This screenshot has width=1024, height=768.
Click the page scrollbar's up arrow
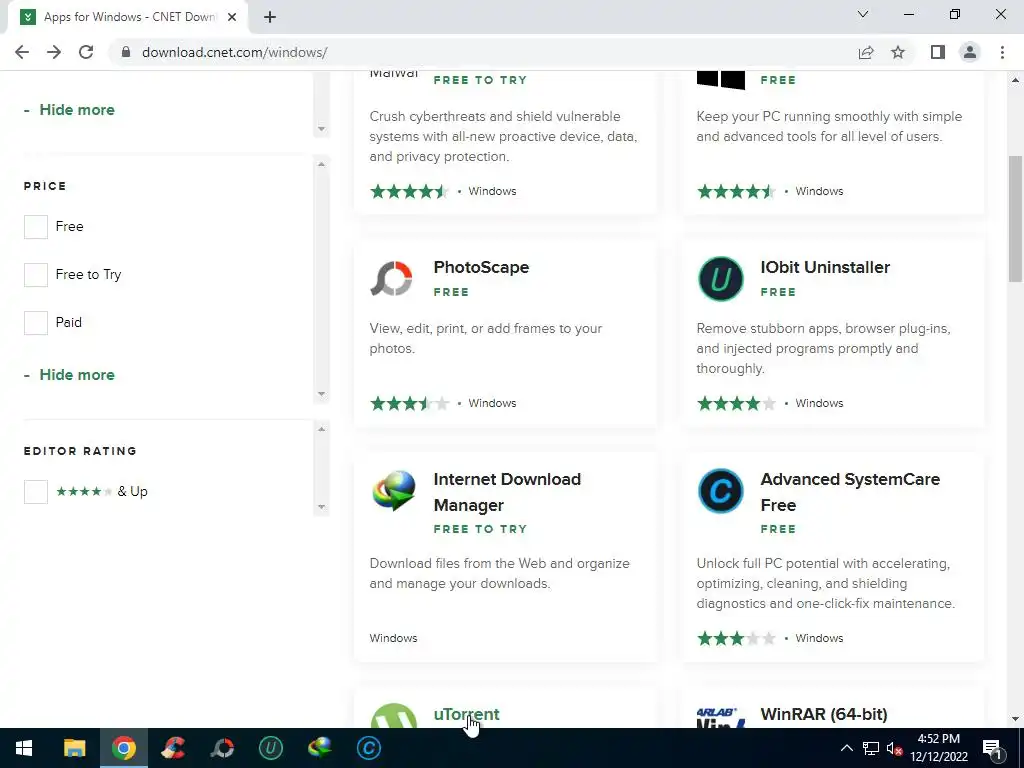(1016, 80)
